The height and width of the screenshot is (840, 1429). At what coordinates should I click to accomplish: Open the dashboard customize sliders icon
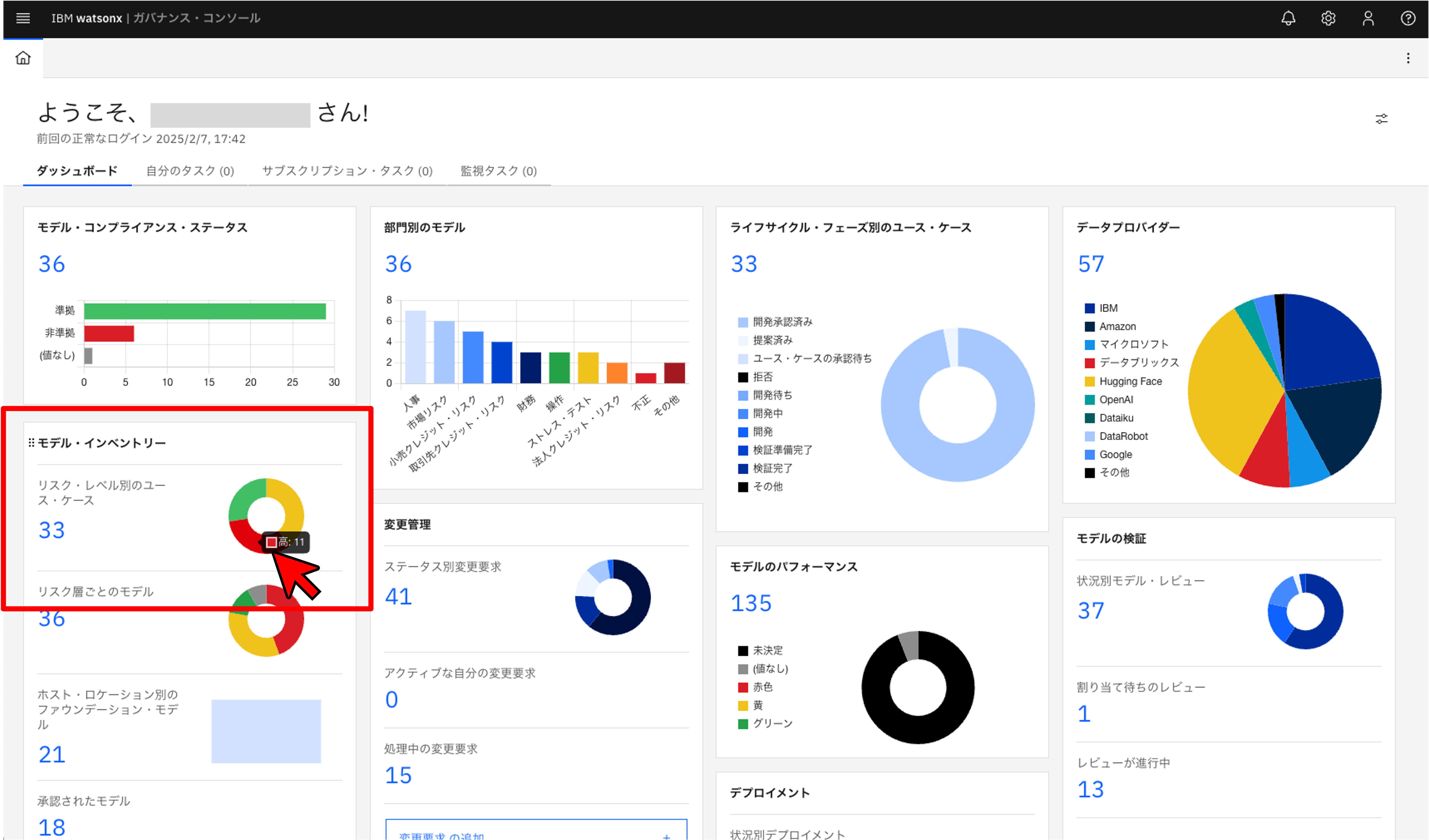(x=1381, y=119)
